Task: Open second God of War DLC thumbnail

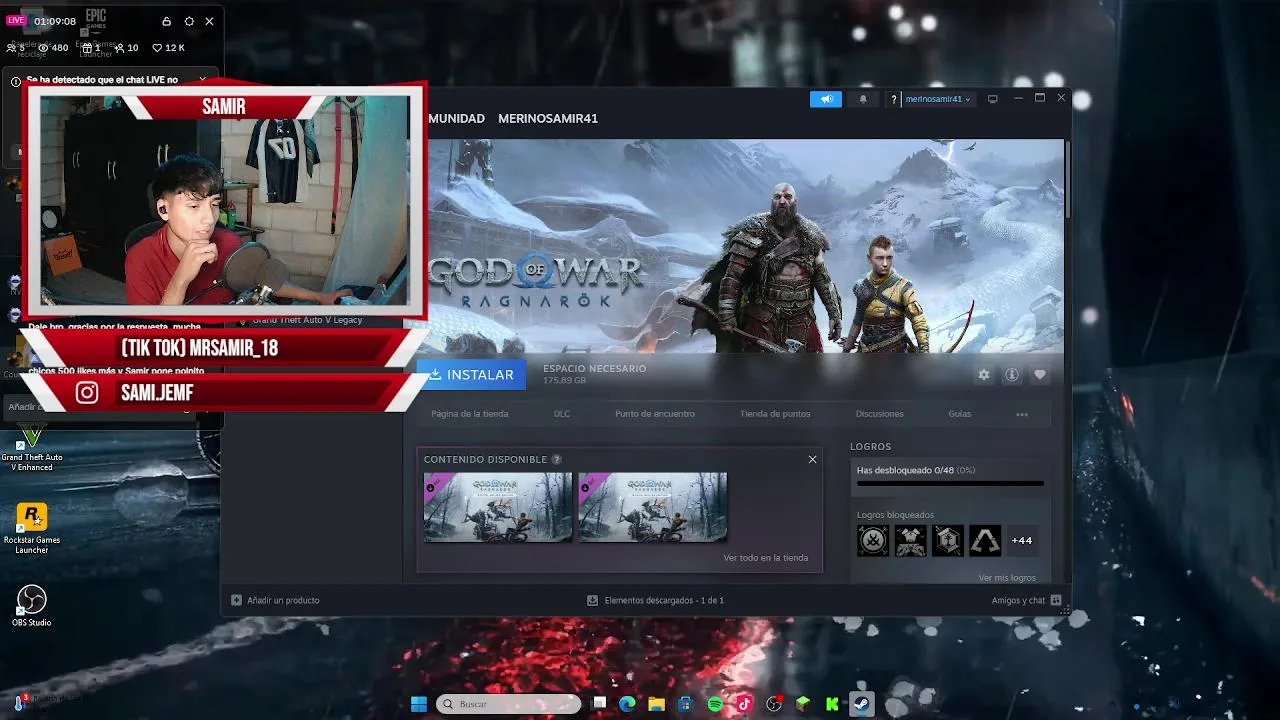Action: (652, 507)
